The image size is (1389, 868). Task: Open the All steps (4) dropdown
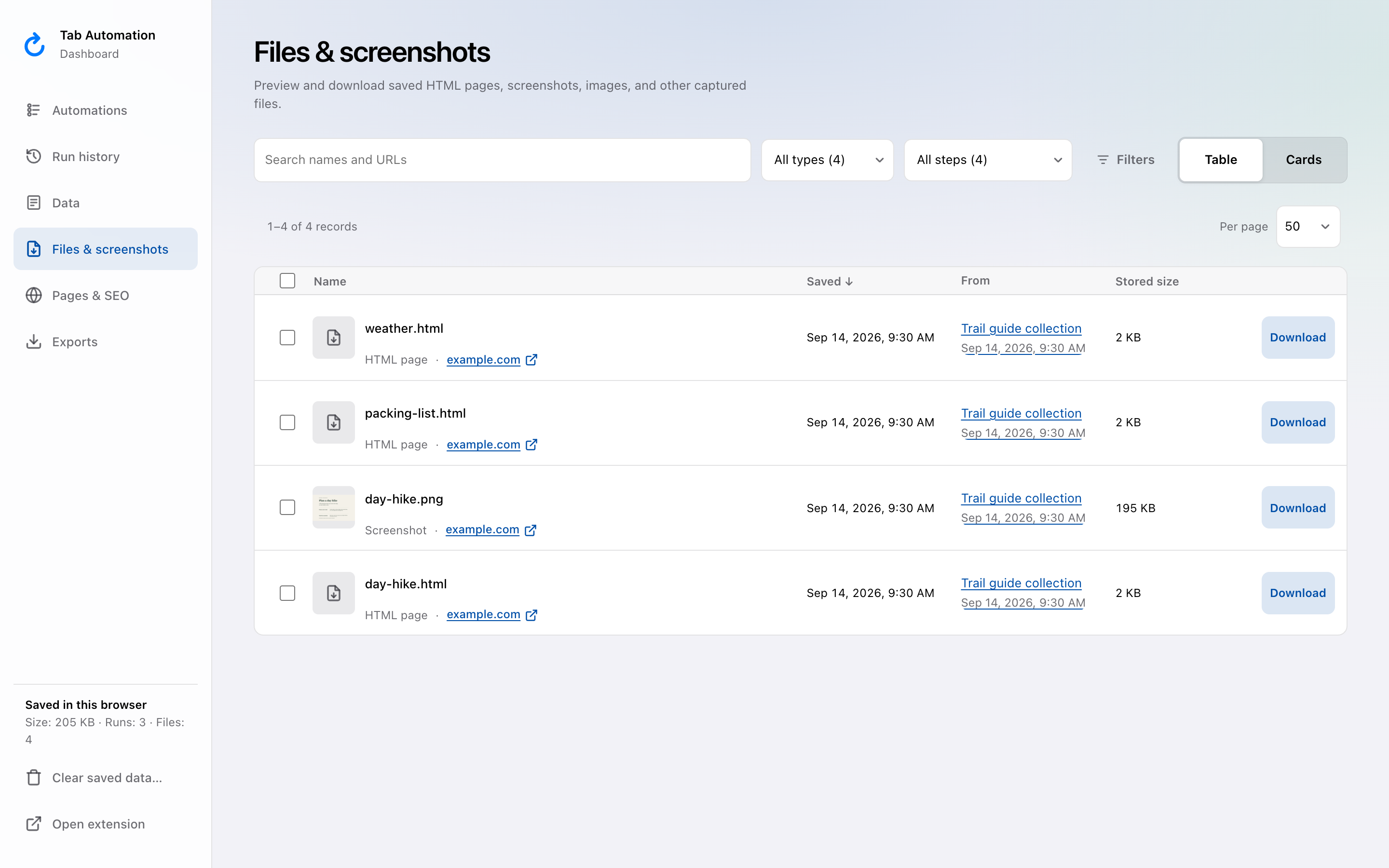987,160
